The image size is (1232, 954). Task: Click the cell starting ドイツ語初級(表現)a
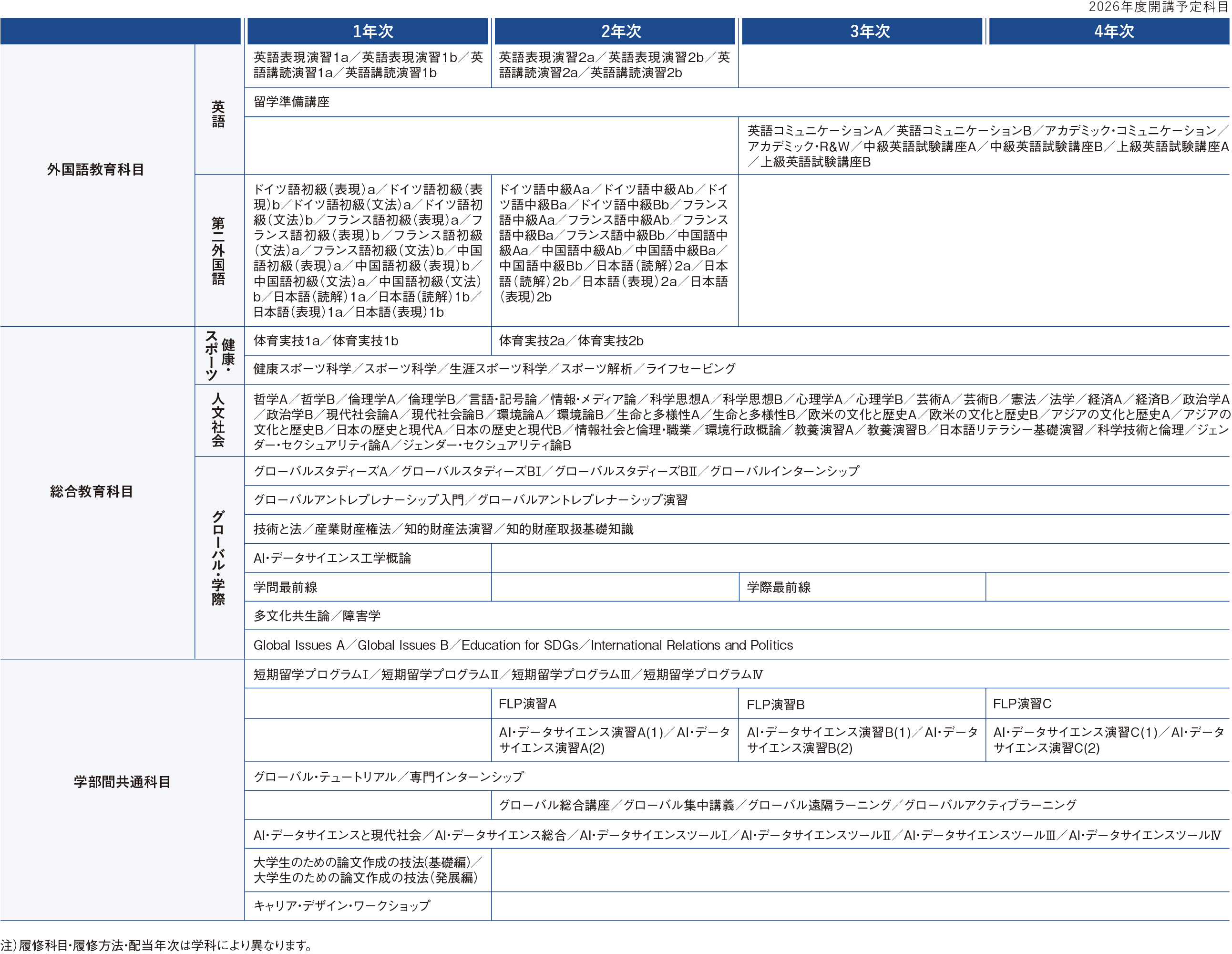coord(368,250)
